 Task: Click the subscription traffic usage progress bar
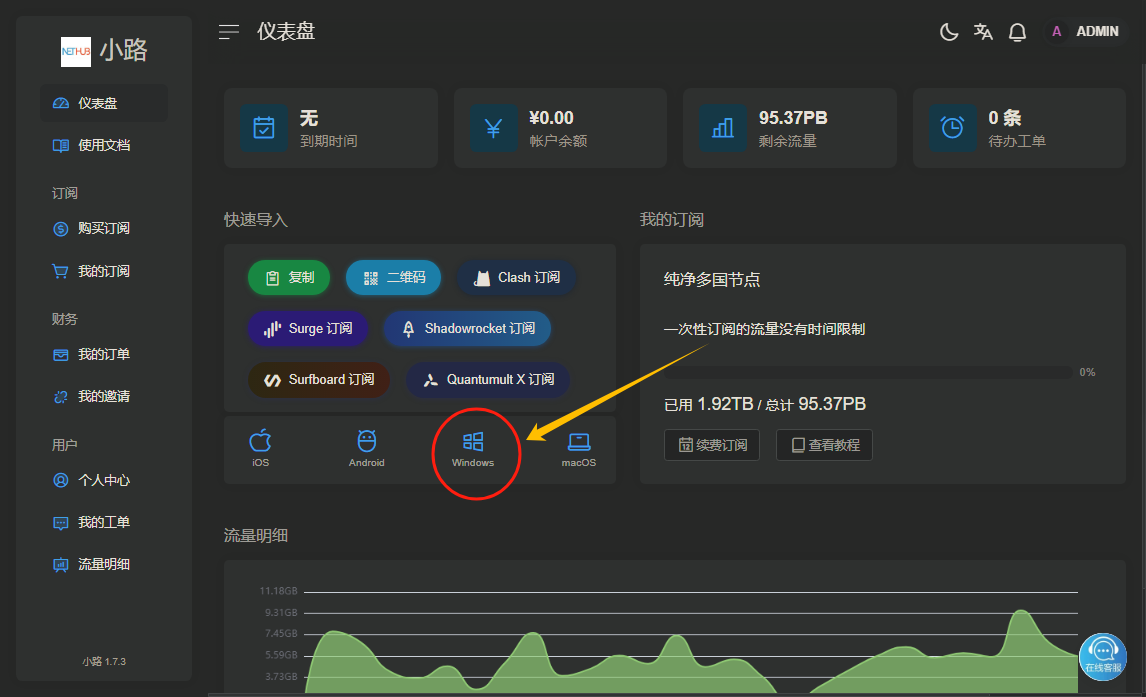tap(868, 372)
